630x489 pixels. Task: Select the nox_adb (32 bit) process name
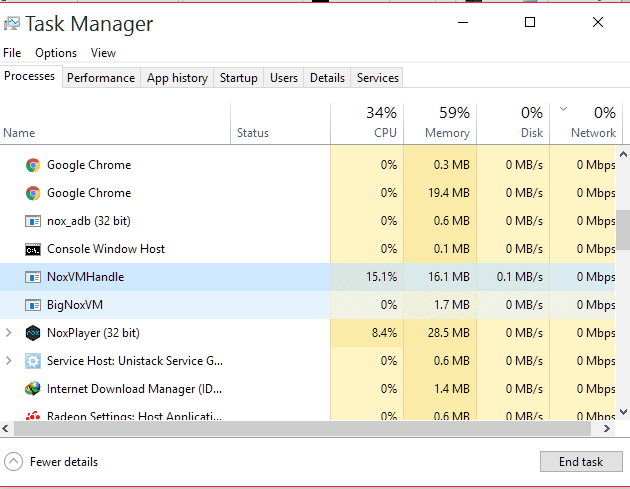[89, 221]
